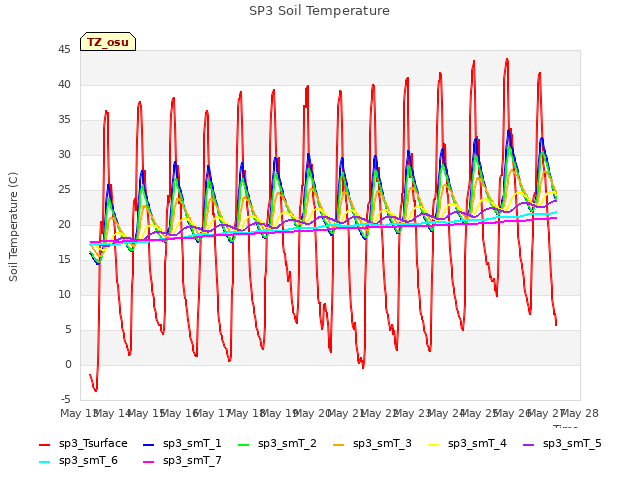
Task: Click the 40 y-axis tick label
Action: pos(64,84)
